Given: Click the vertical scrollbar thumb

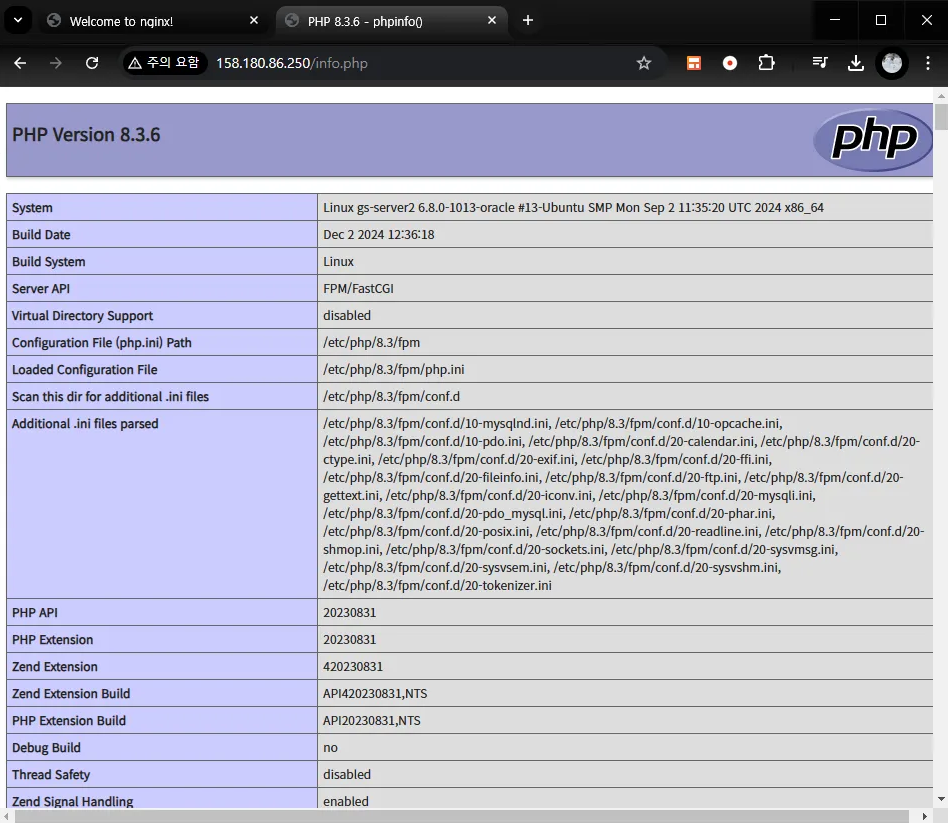Looking at the screenshot, I should click(x=941, y=117).
